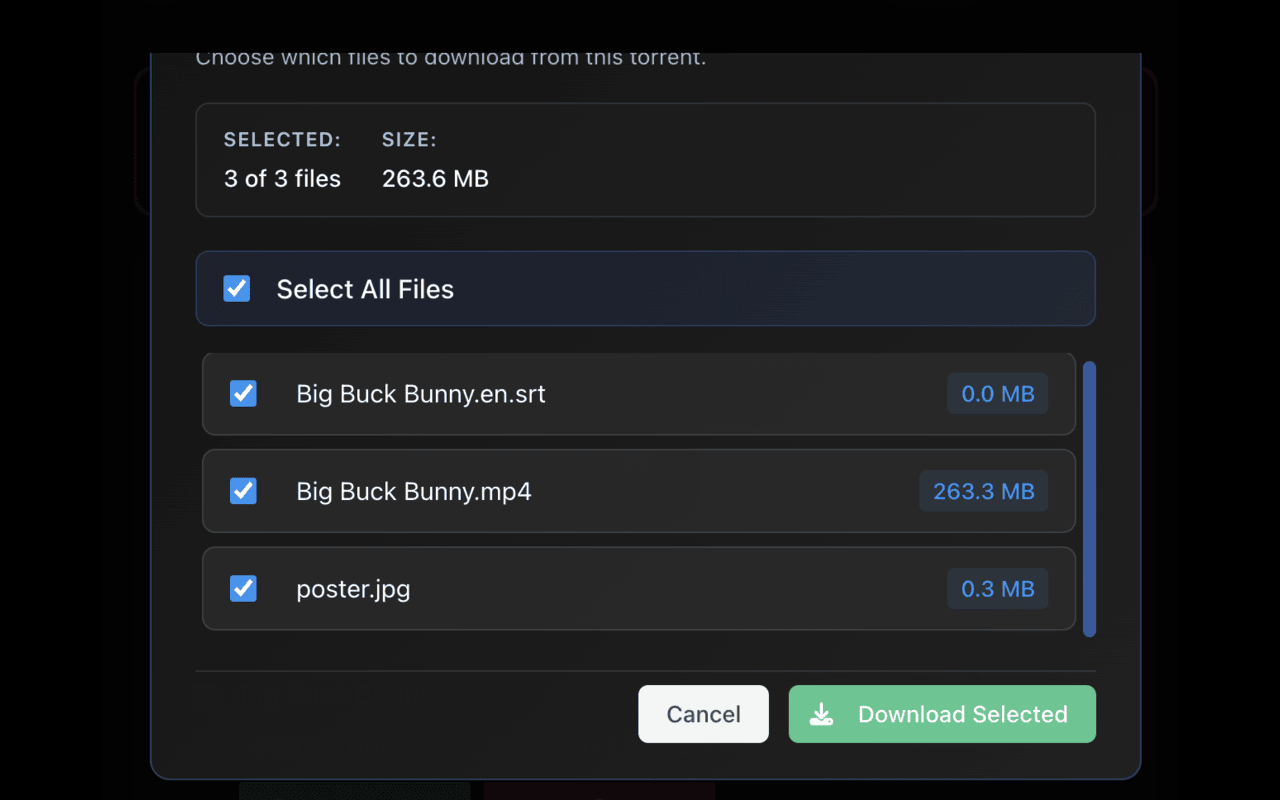The image size is (1280, 800).
Task: Uncheck the Big Buck Bunny.en.srt file
Action: [x=243, y=394]
